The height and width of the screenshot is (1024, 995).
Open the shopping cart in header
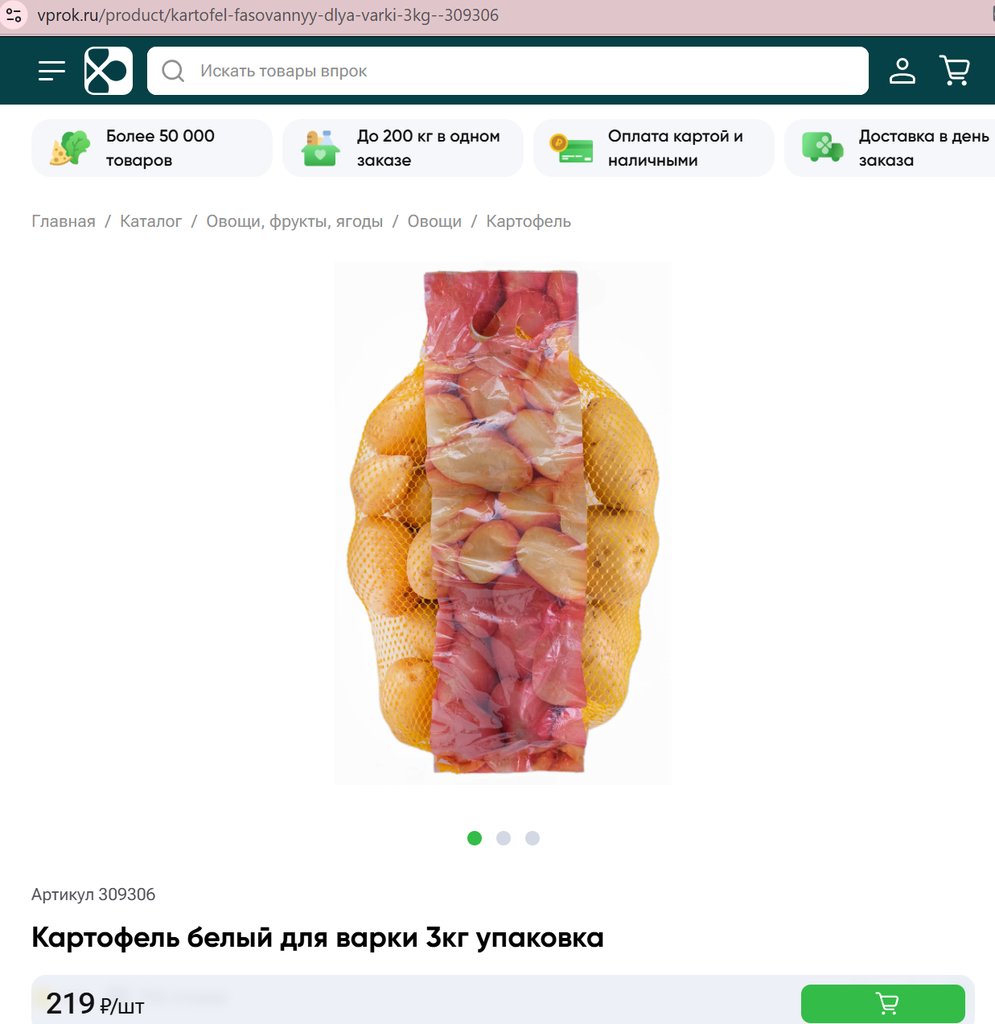click(x=955, y=71)
